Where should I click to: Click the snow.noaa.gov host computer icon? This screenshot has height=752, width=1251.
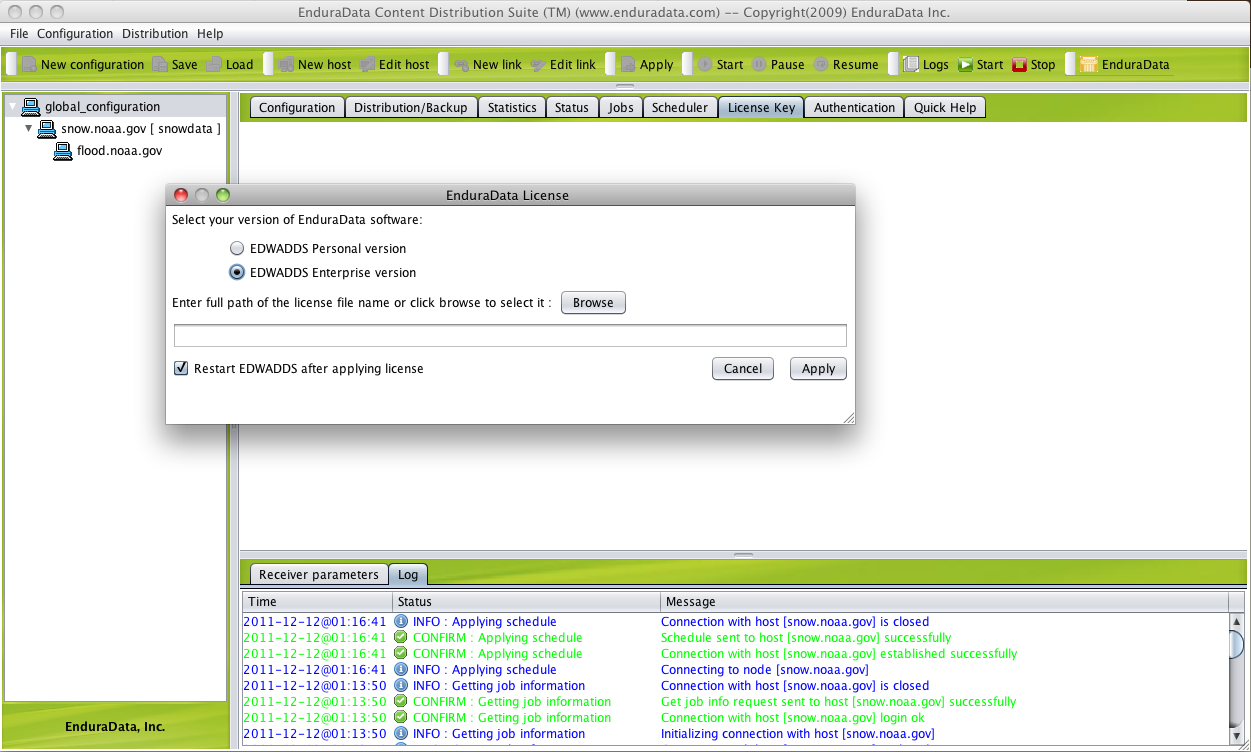pos(46,129)
